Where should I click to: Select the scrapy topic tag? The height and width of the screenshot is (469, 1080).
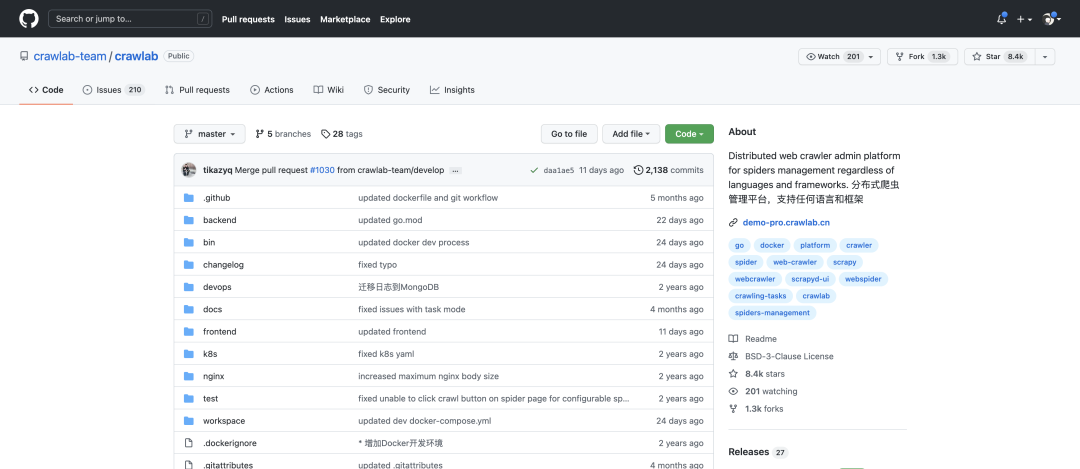click(x=844, y=262)
